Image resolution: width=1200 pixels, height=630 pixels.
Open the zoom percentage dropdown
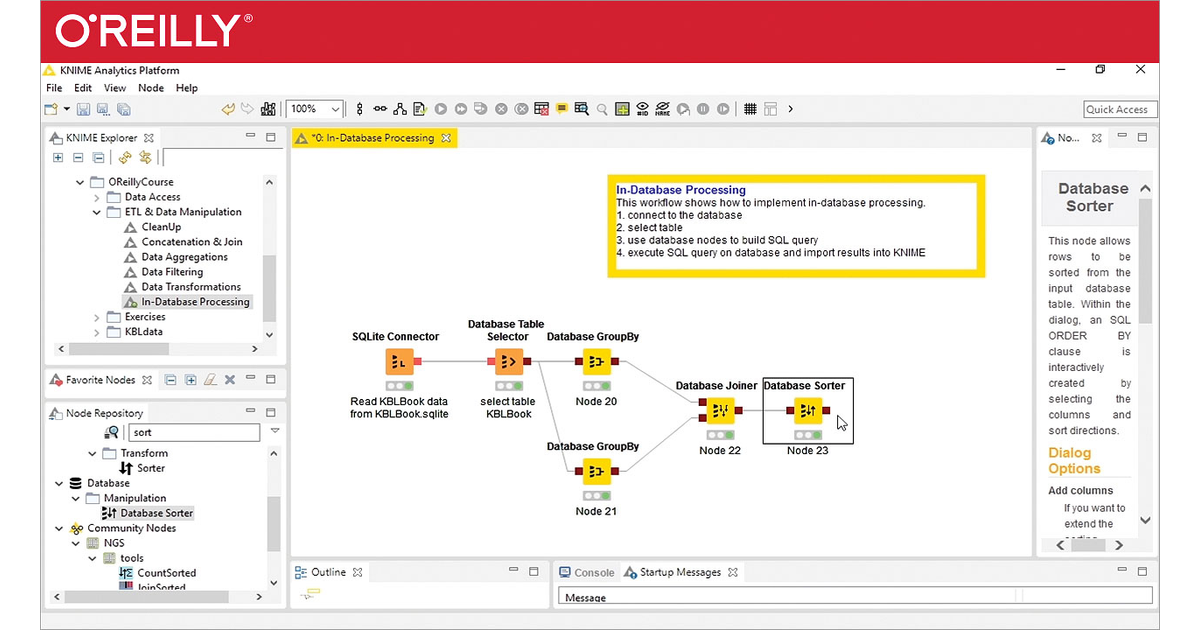[x=335, y=109]
